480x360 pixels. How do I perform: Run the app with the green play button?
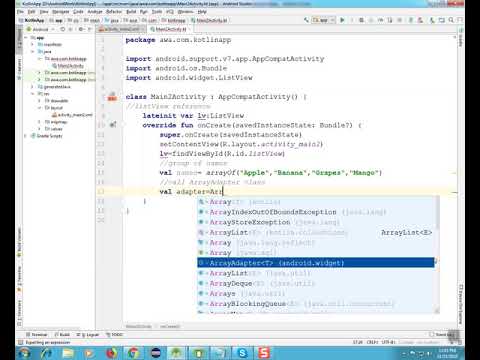coord(342,20)
